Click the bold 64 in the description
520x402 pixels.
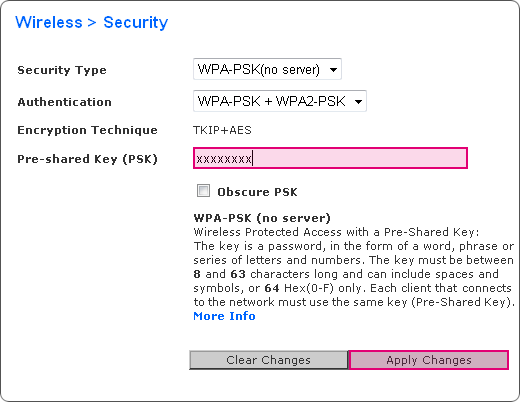272,288
